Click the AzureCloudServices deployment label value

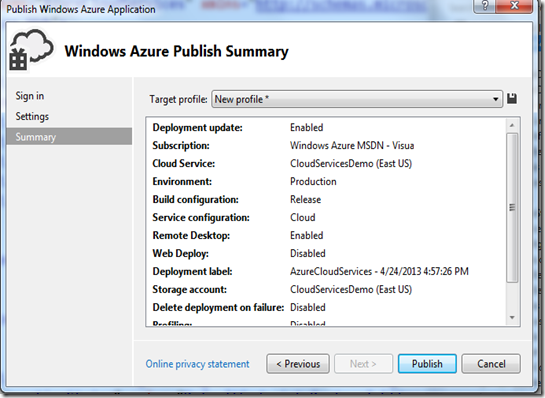point(379,271)
